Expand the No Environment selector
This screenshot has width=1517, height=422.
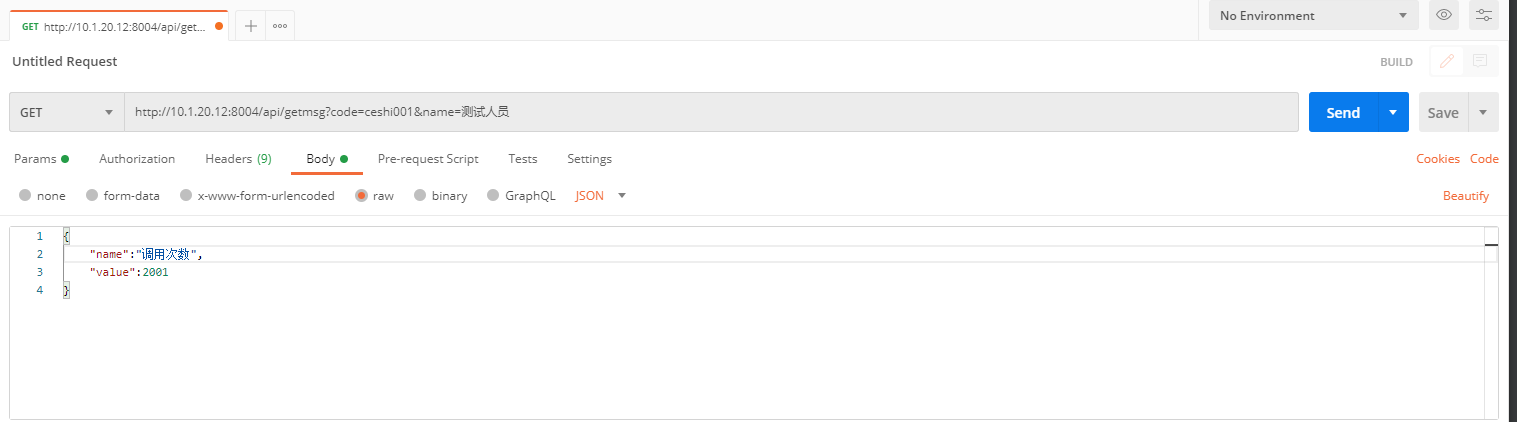pos(1313,16)
